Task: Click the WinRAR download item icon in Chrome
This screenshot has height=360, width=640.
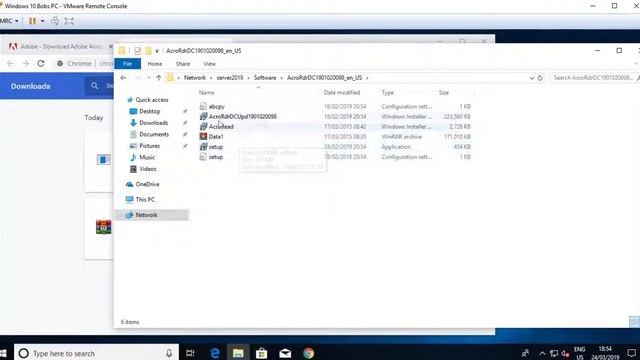Action: point(103,227)
